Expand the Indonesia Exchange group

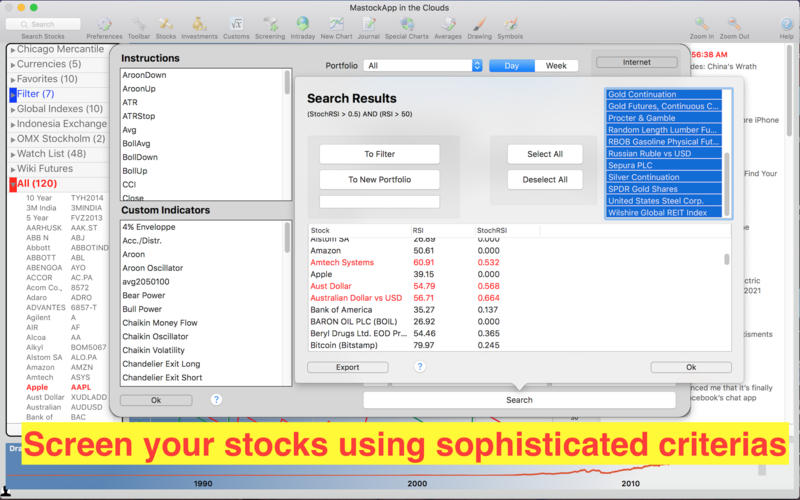pos(13,124)
